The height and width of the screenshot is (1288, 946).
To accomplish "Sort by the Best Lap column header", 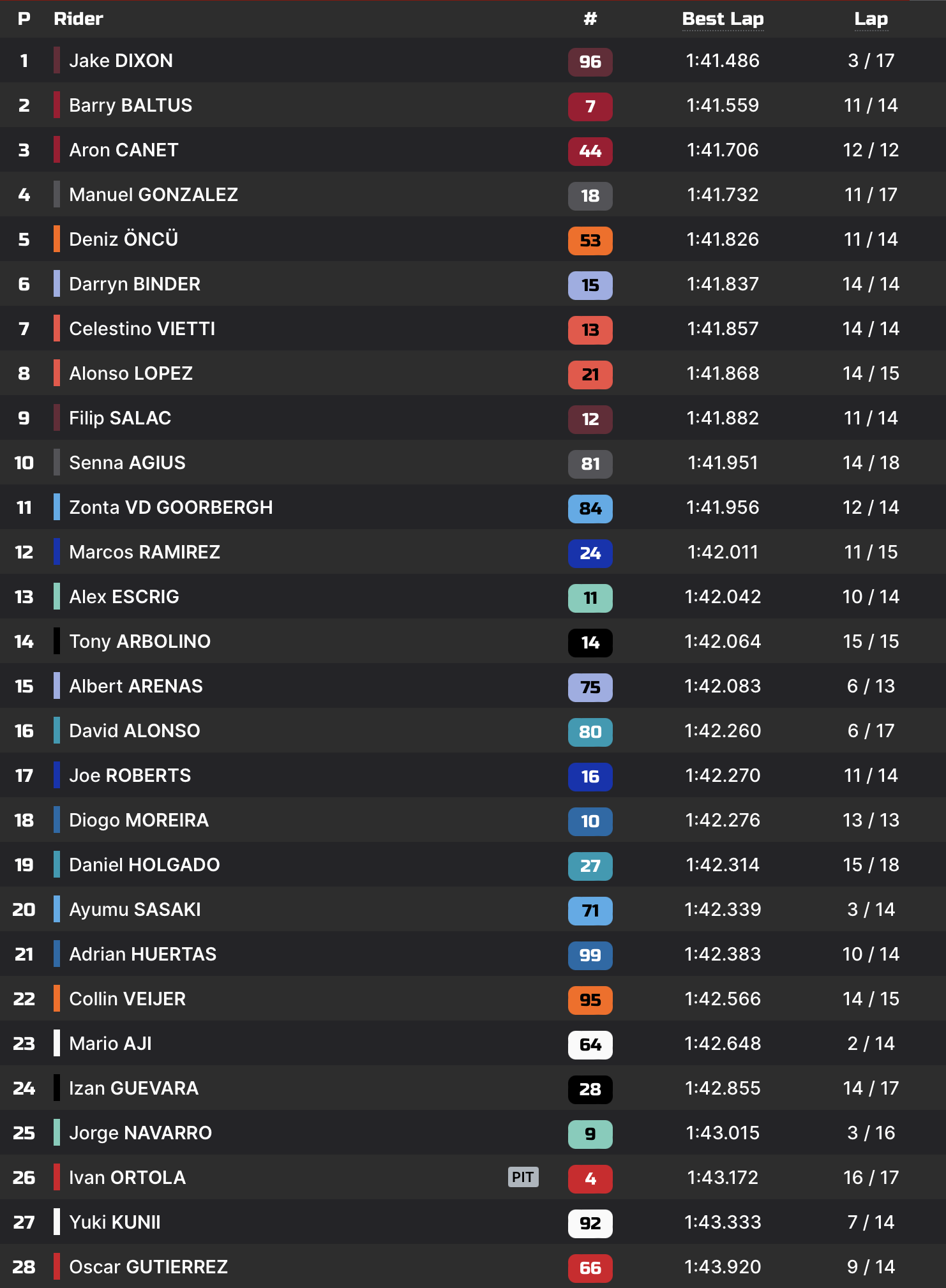I will [723, 19].
